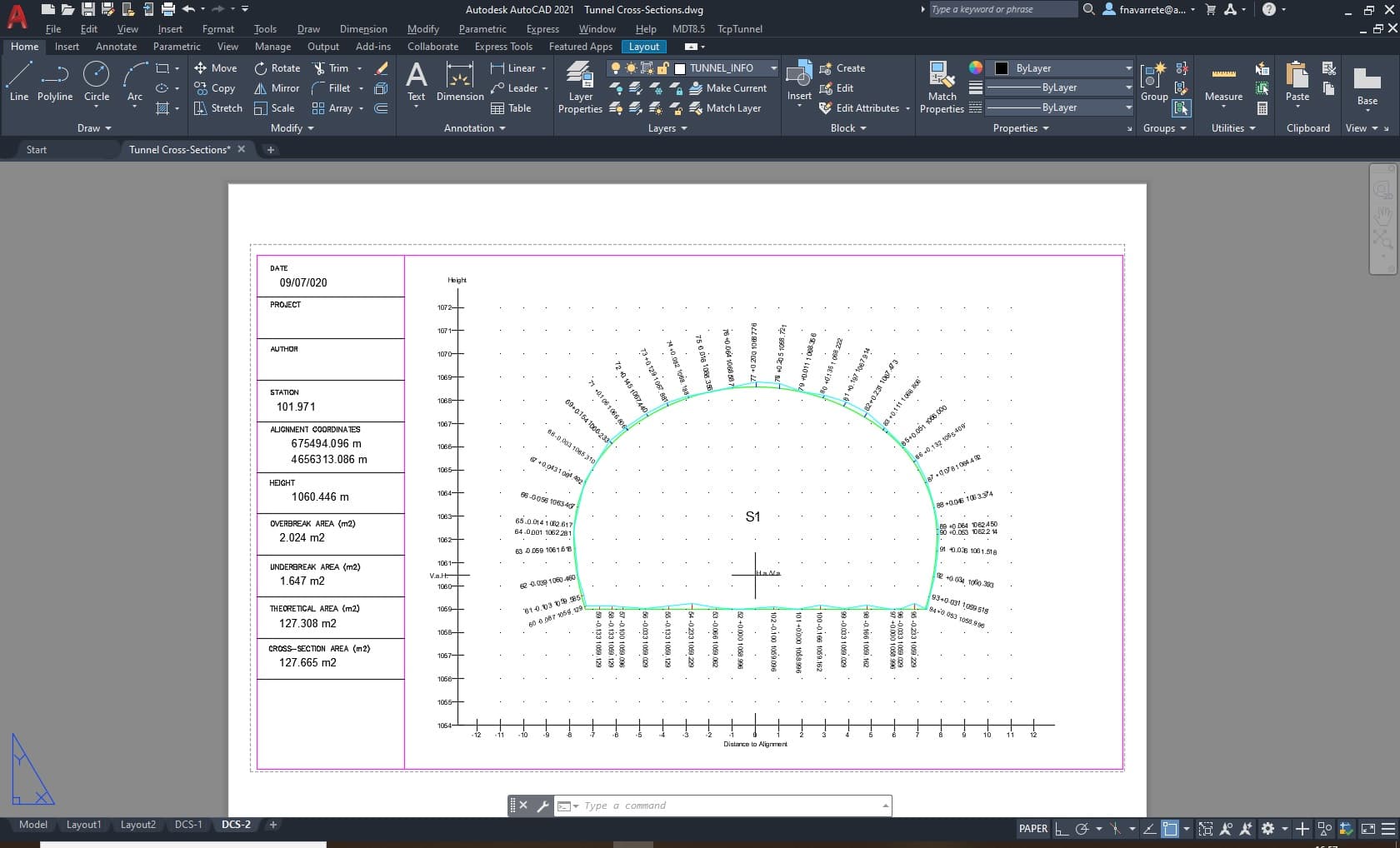
Task: Open the command line customization wrench
Action: point(542,806)
